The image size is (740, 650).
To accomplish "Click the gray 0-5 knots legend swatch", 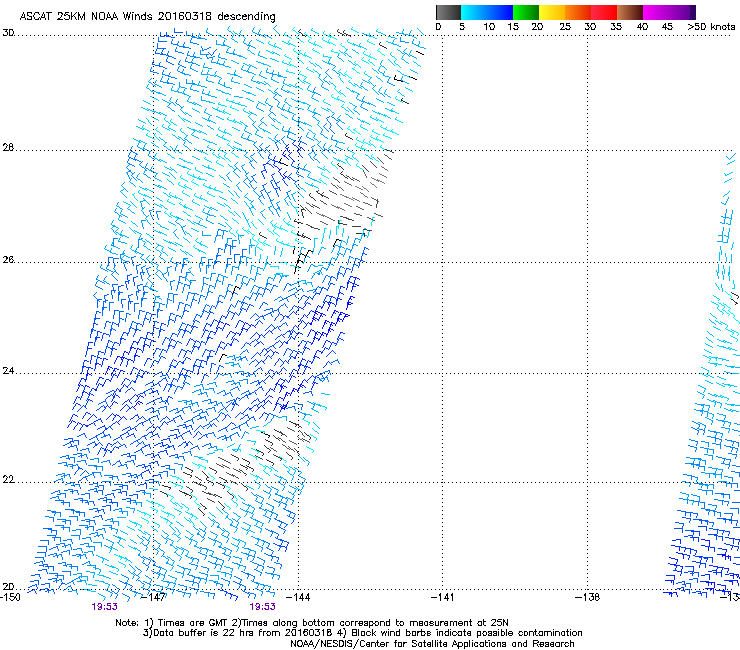I will 448,12.
